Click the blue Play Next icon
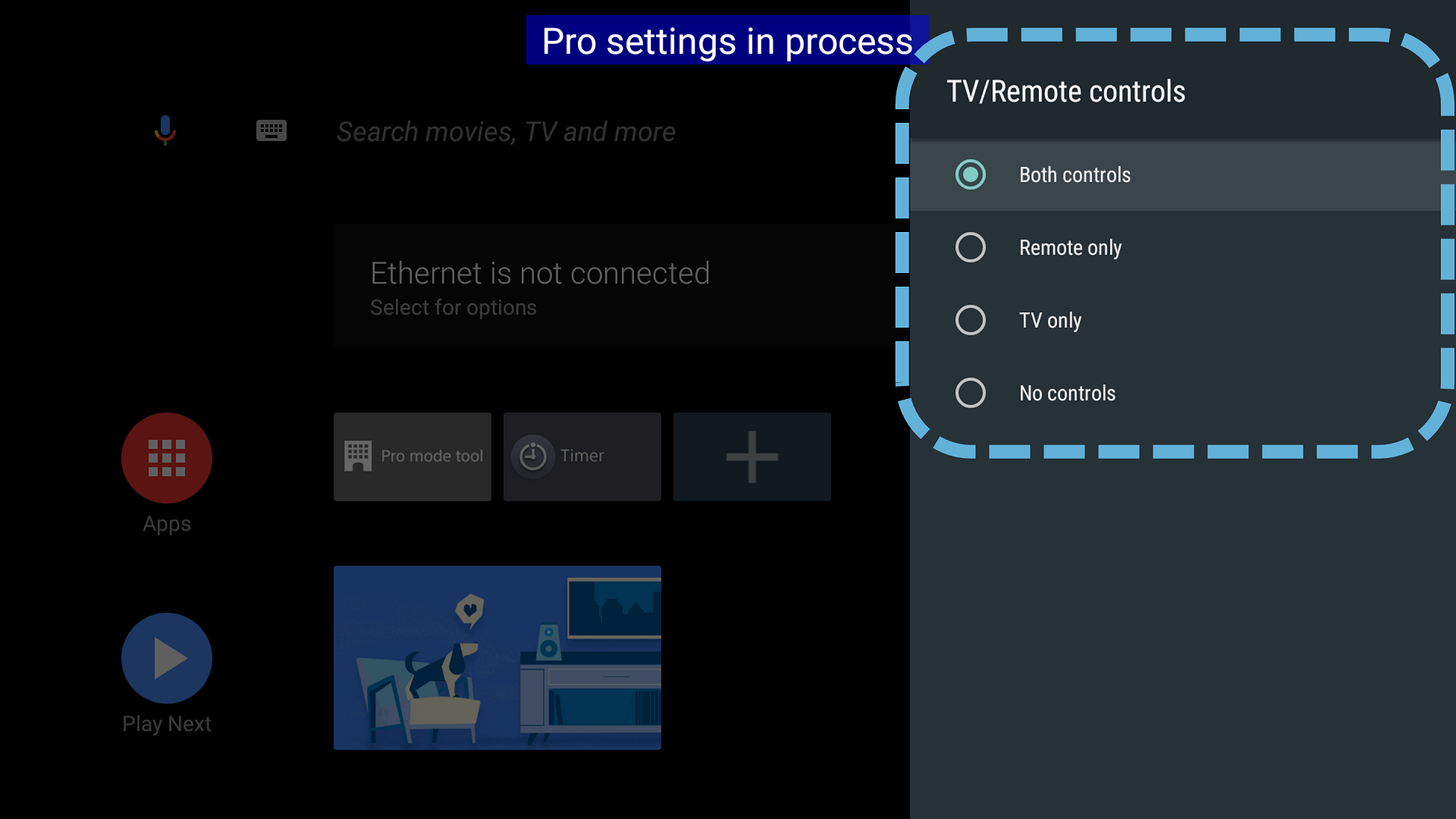The height and width of the screenshot is (819, 1456). [x=167, y=658]
